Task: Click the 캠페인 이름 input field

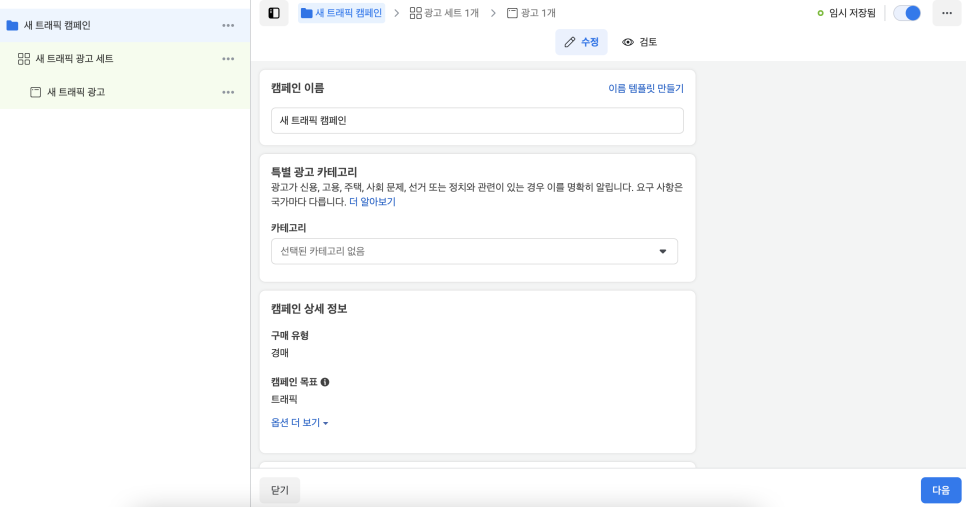Action: coord(477,121)
